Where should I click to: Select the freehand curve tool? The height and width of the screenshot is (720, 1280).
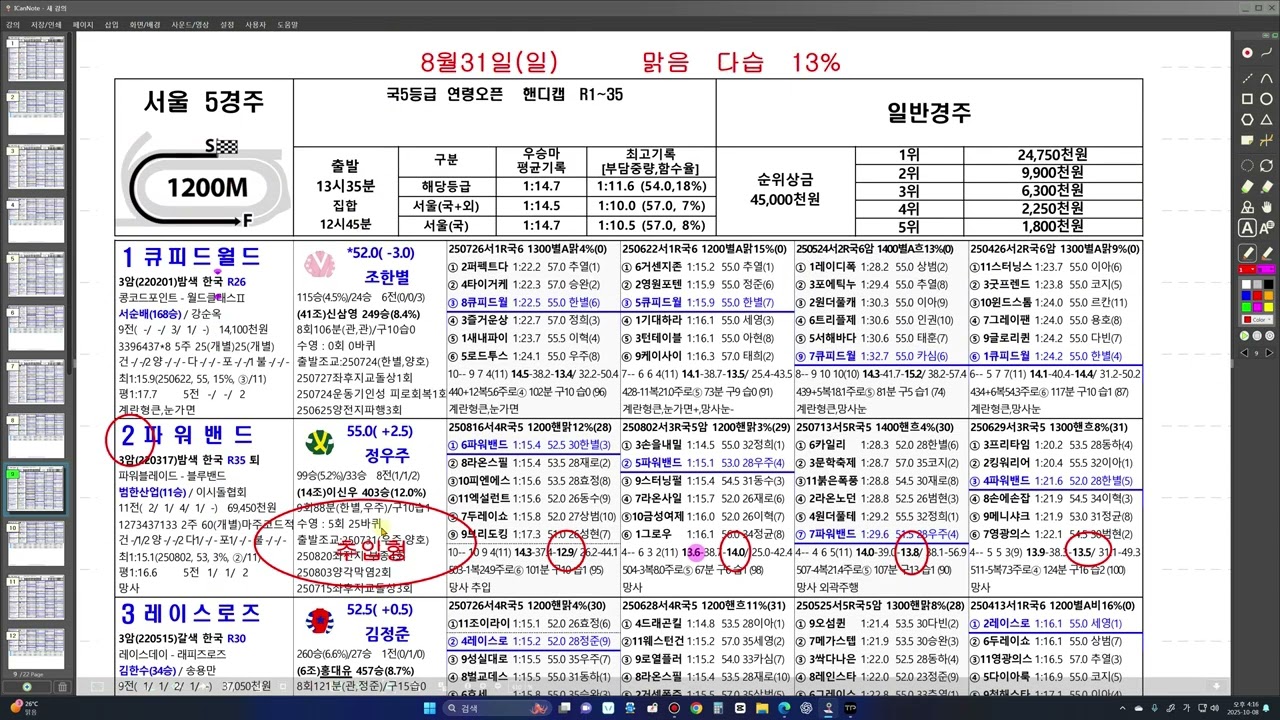click(1267, 52)
